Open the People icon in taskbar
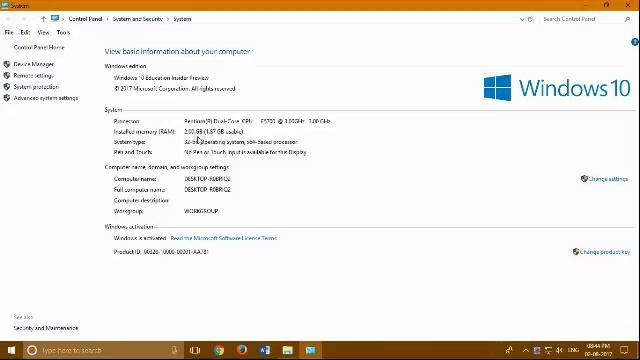 coord(509,350)
